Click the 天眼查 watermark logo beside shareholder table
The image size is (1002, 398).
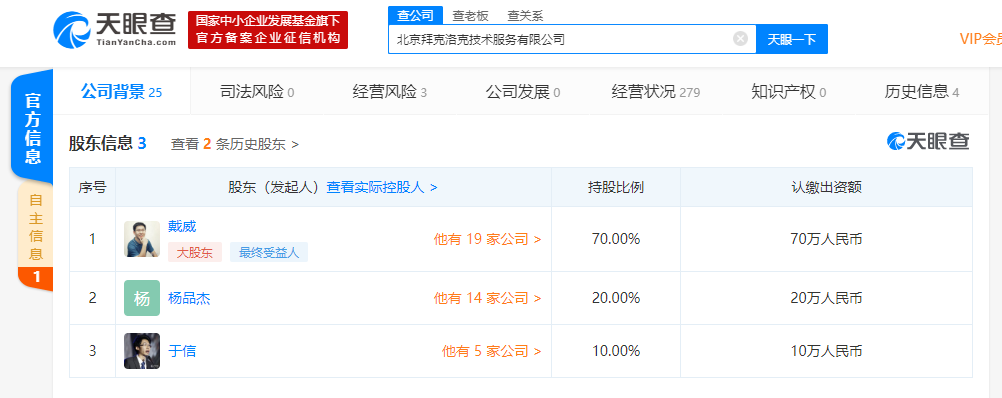928,141
